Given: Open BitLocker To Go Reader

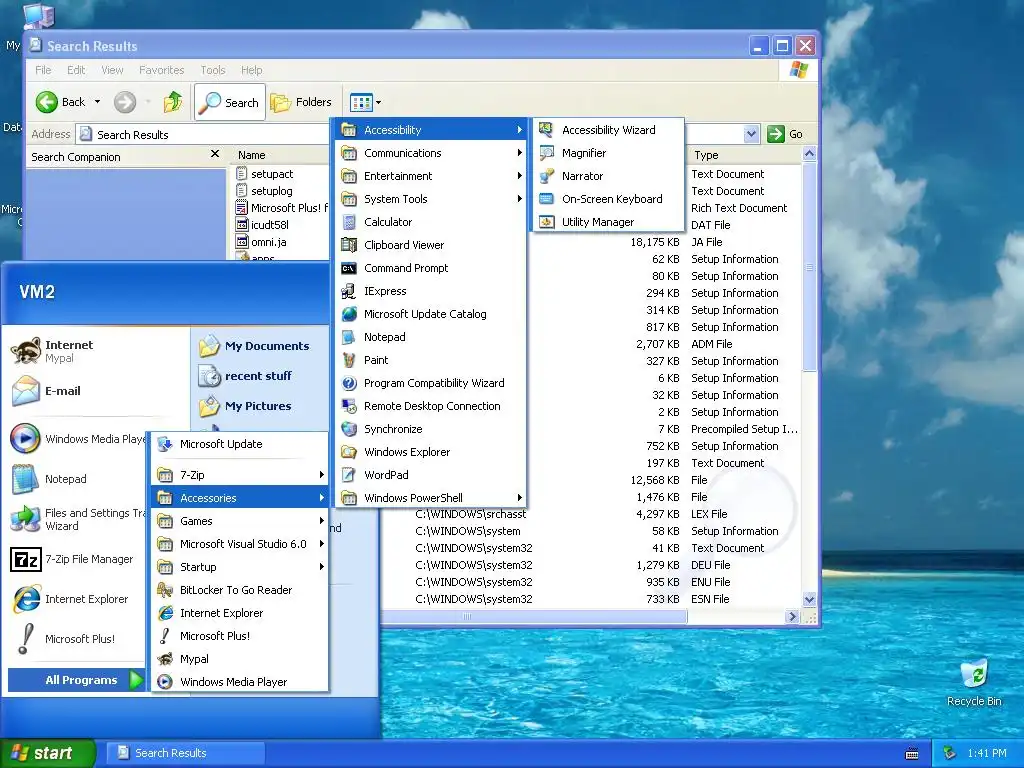Looking at the screenshot, I should [x=240, y=590].
